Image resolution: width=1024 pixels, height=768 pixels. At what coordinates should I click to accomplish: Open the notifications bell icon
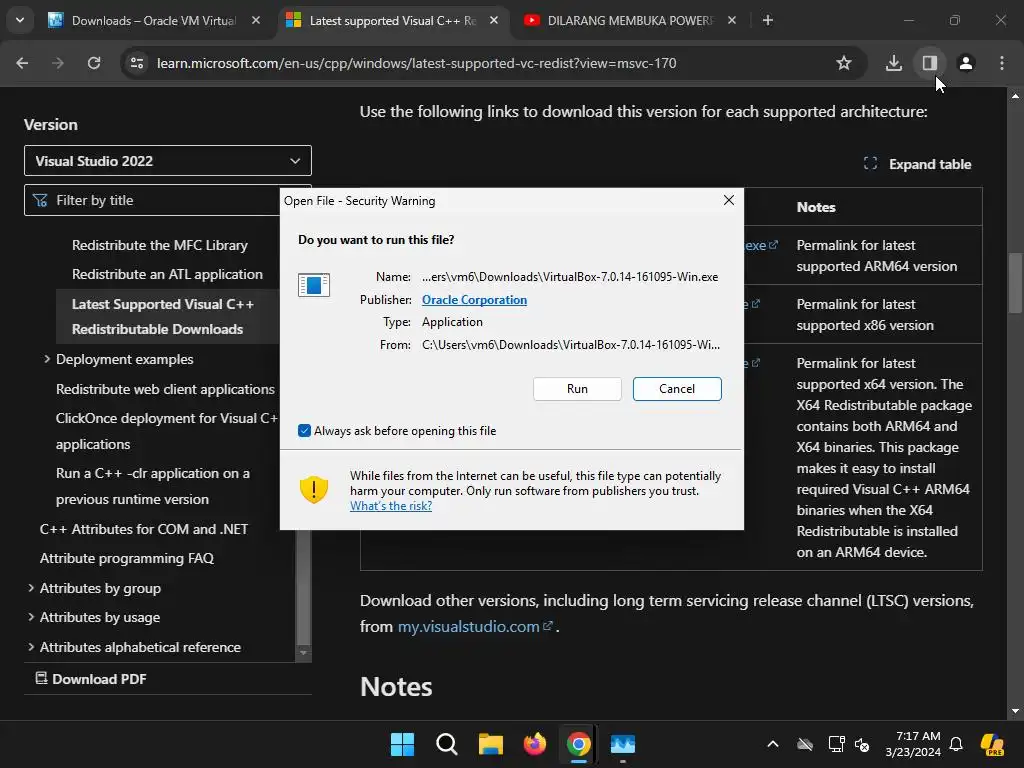[956, 744]
